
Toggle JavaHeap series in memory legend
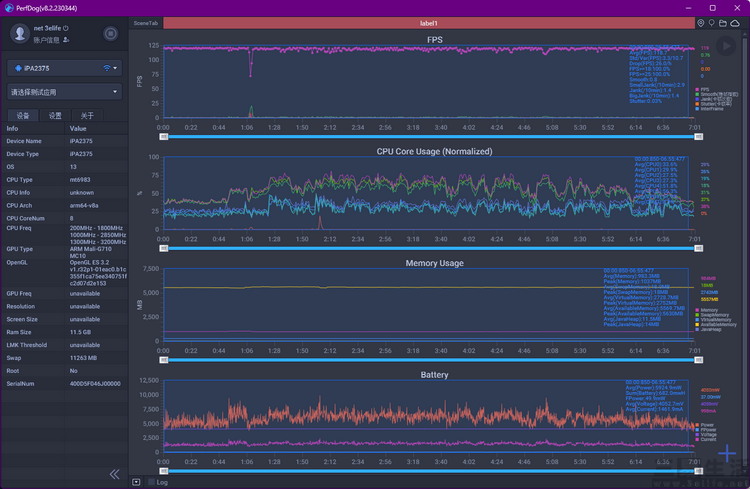(708, 329)
